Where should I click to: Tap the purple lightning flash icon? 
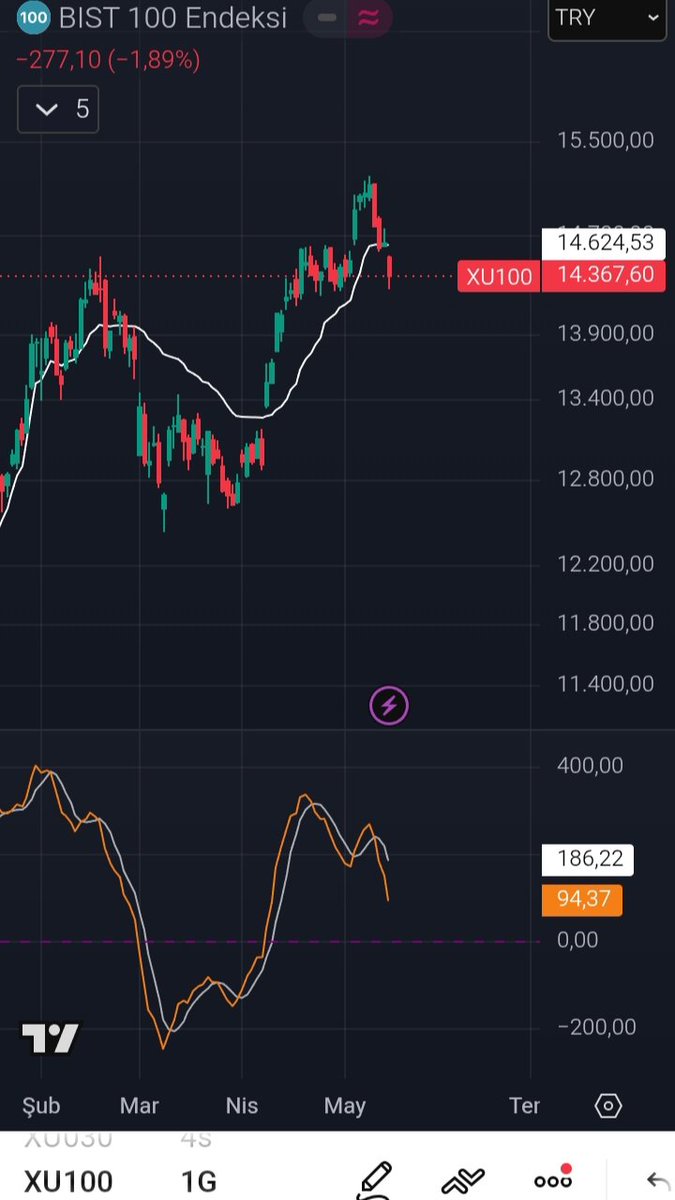coord(389,706)
